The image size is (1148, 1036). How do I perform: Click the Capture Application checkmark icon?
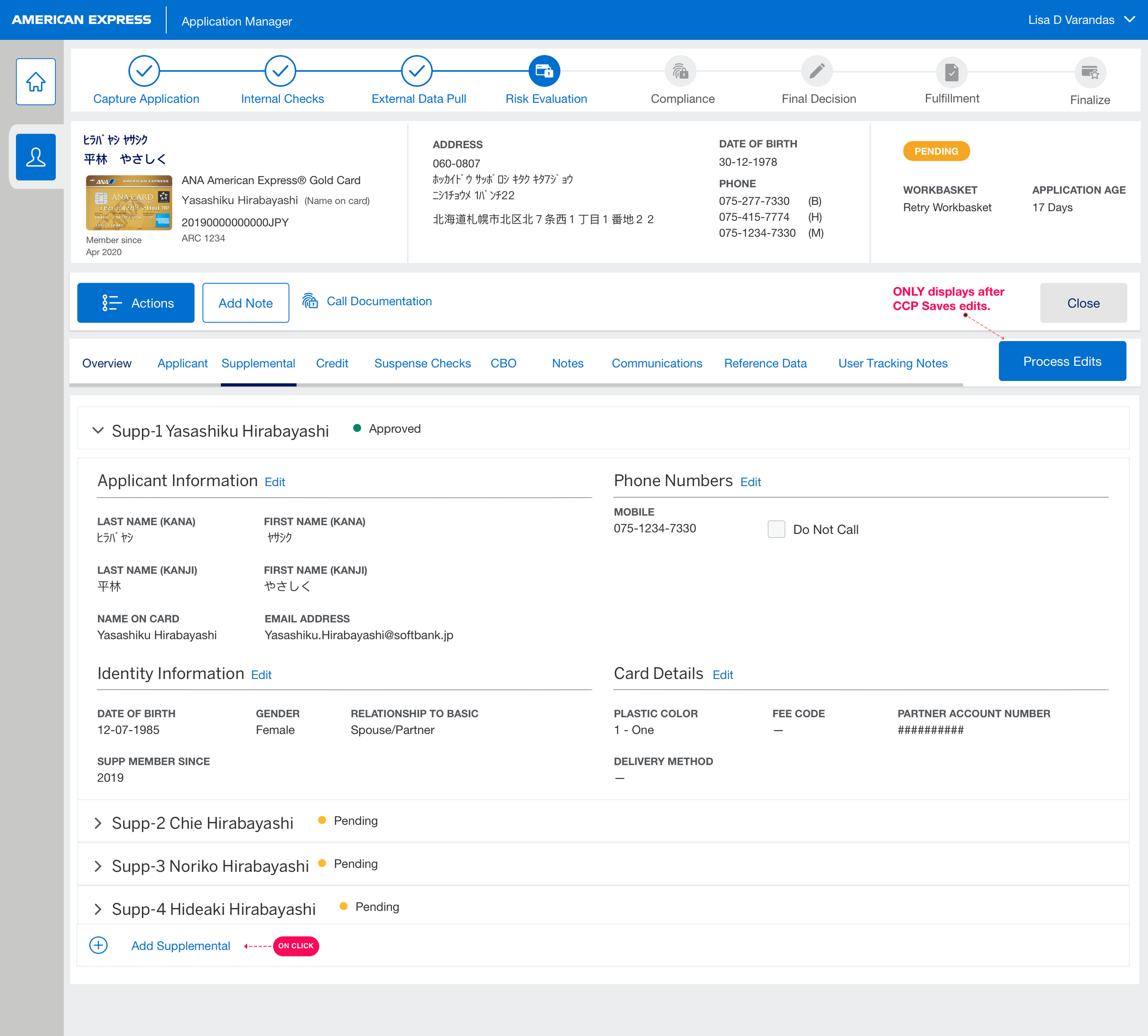pos(144,71)
